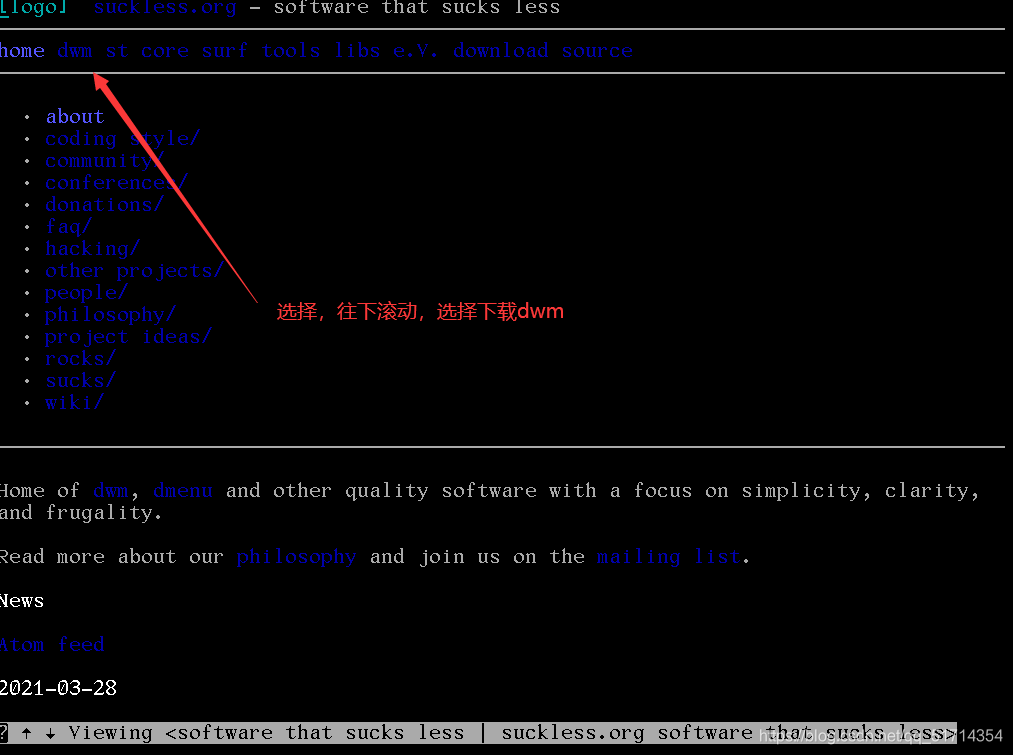The height and width of the screenshot is (755, 1013).
Task: Click the up arrow in status bar
Action: point(26,732)
